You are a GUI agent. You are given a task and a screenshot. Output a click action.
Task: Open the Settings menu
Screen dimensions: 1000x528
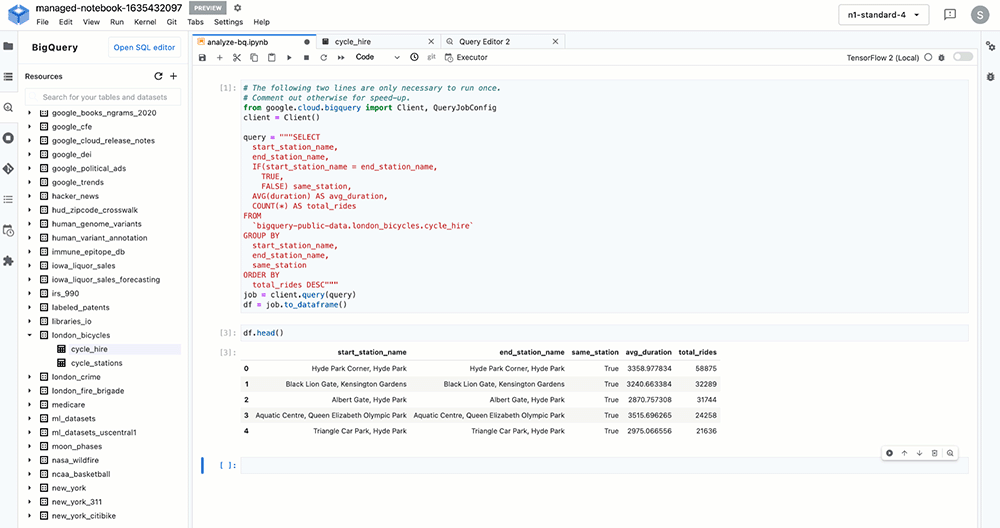(228, 22)
